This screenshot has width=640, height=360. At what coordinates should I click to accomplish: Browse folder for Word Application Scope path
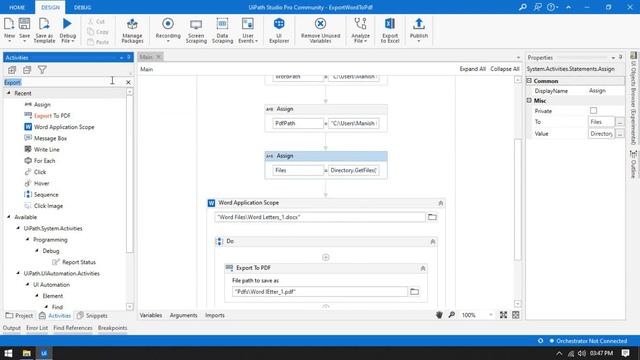(x=432, y=217)
